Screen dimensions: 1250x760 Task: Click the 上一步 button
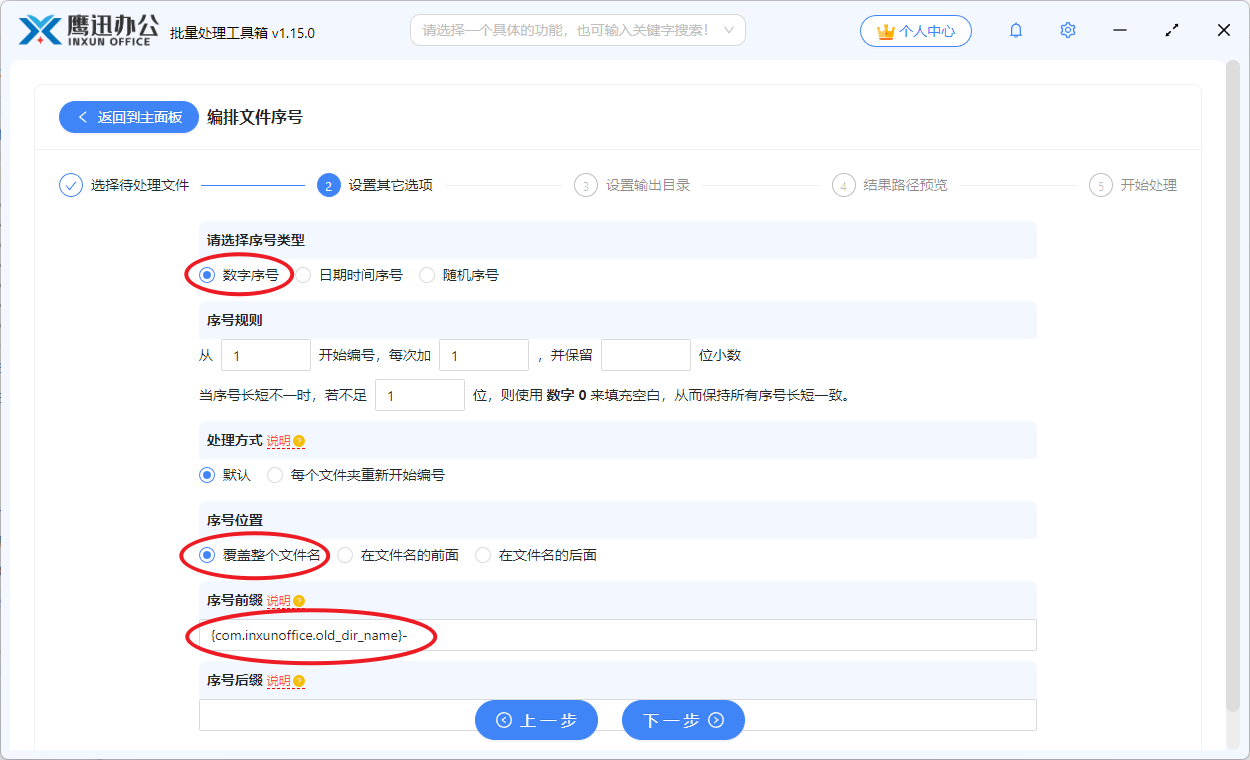tap(536, 719)
